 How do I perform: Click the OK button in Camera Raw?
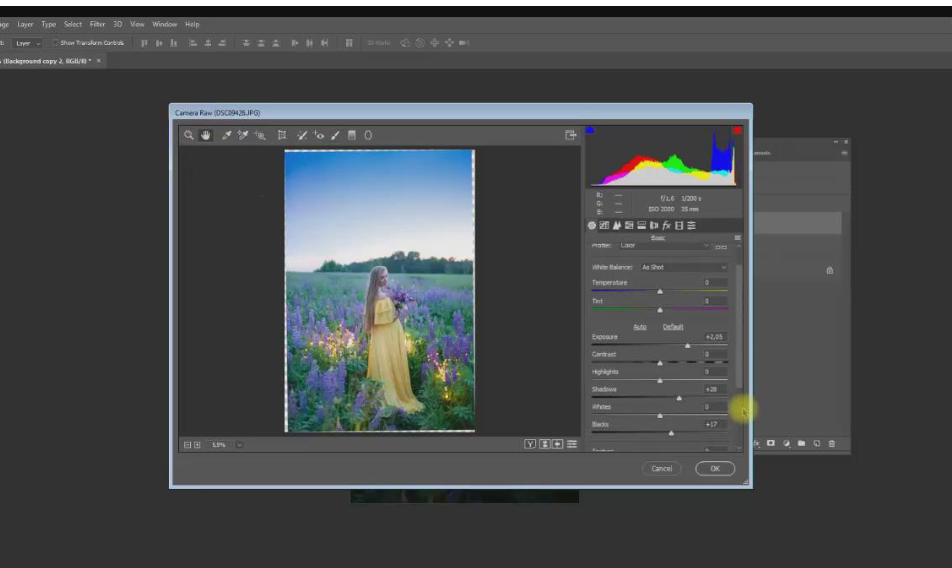715,468
